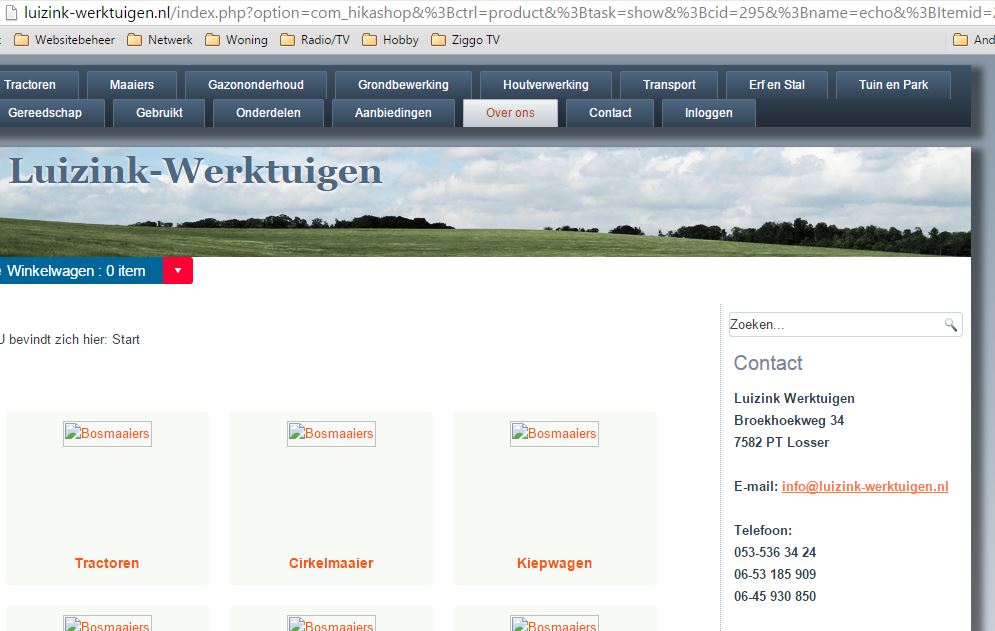Click the page icon in address bar
This screenshot has height=631, width=995.
point(11,13)
